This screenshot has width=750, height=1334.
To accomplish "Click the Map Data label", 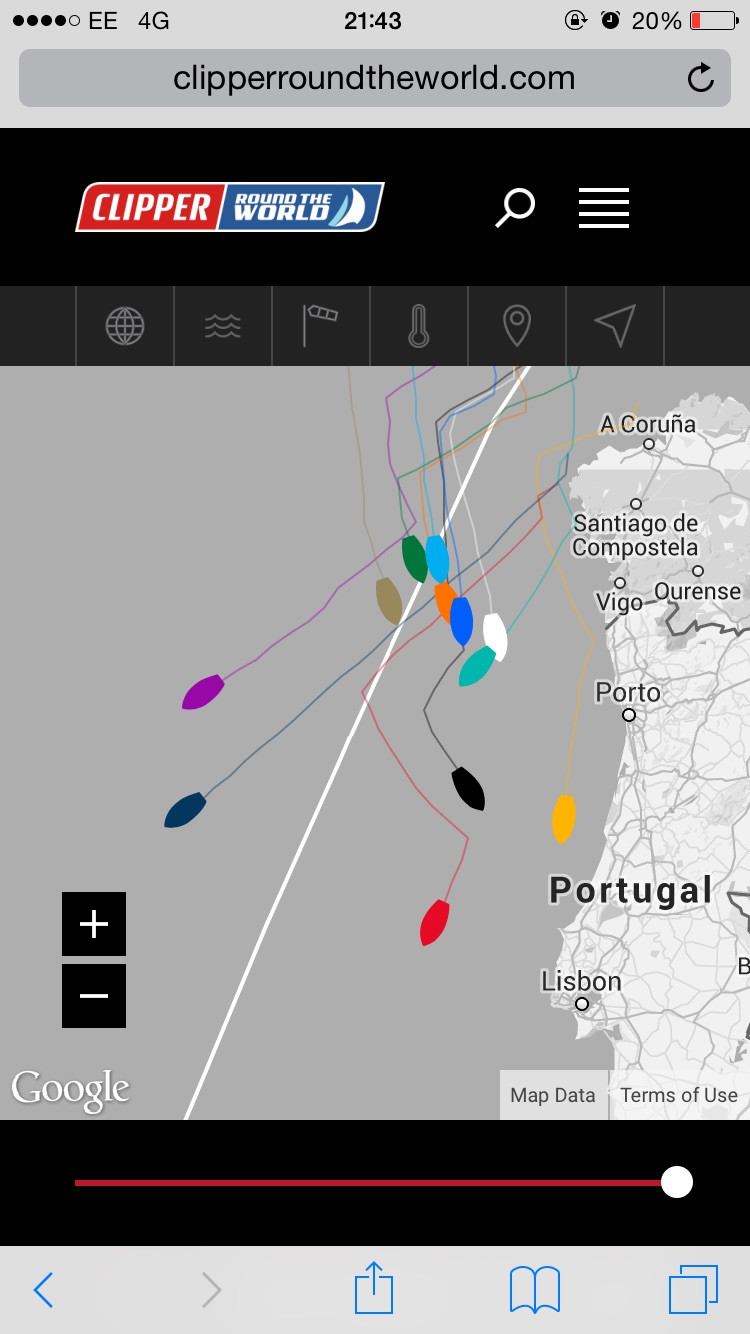I will (552, 1095).
